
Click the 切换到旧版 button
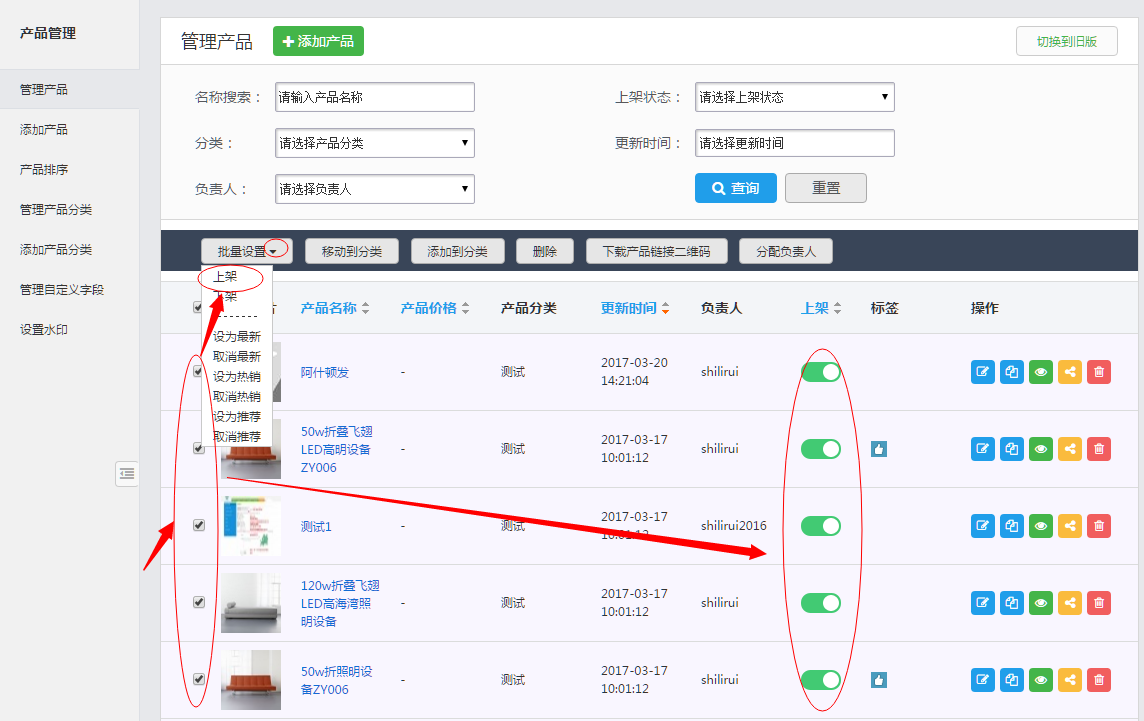[x=1066, y=41]
